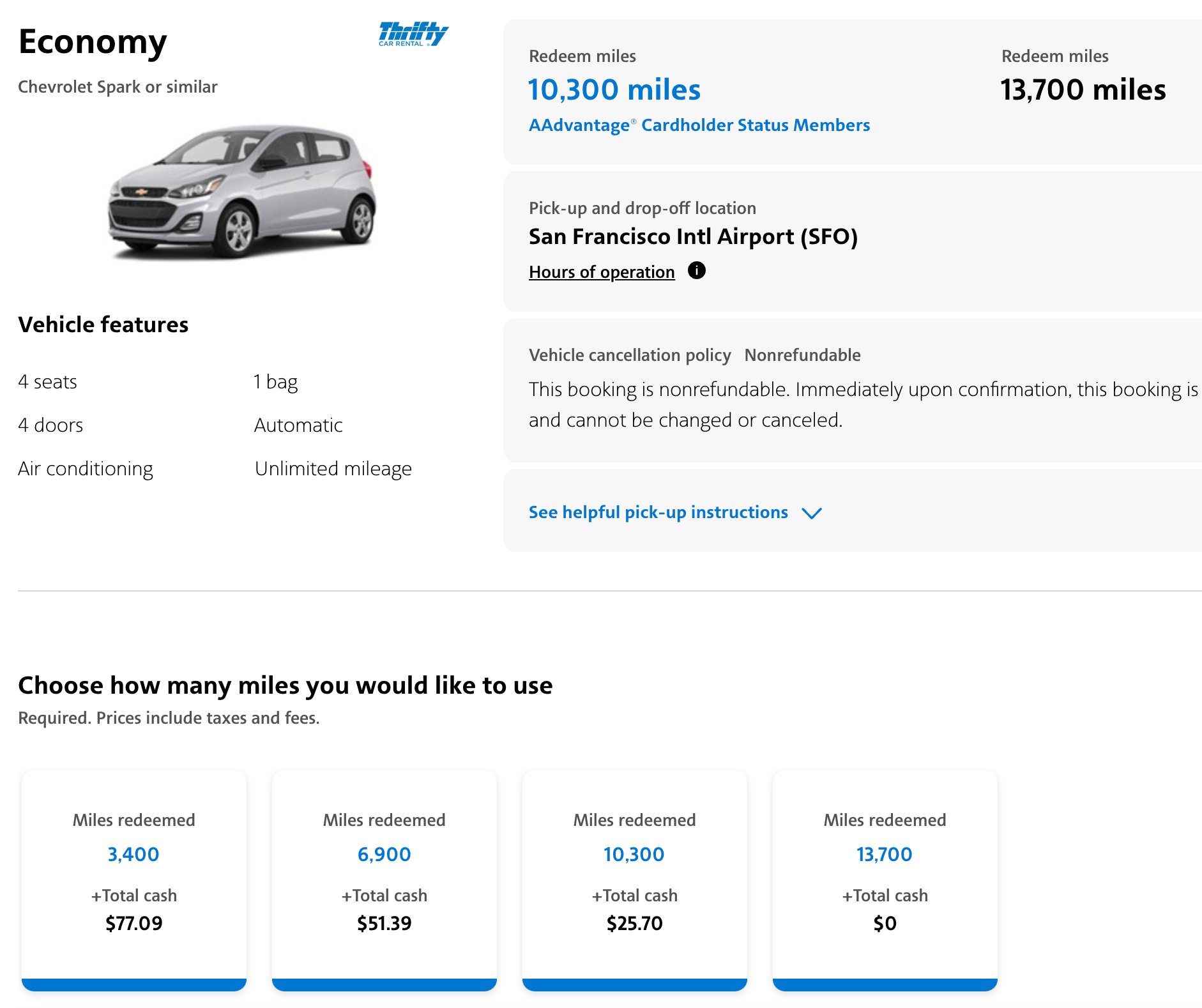The height and width of the screenshot is (1008, 1202).
Task: Click the Vehicle features heading
Action: (103, 324)
